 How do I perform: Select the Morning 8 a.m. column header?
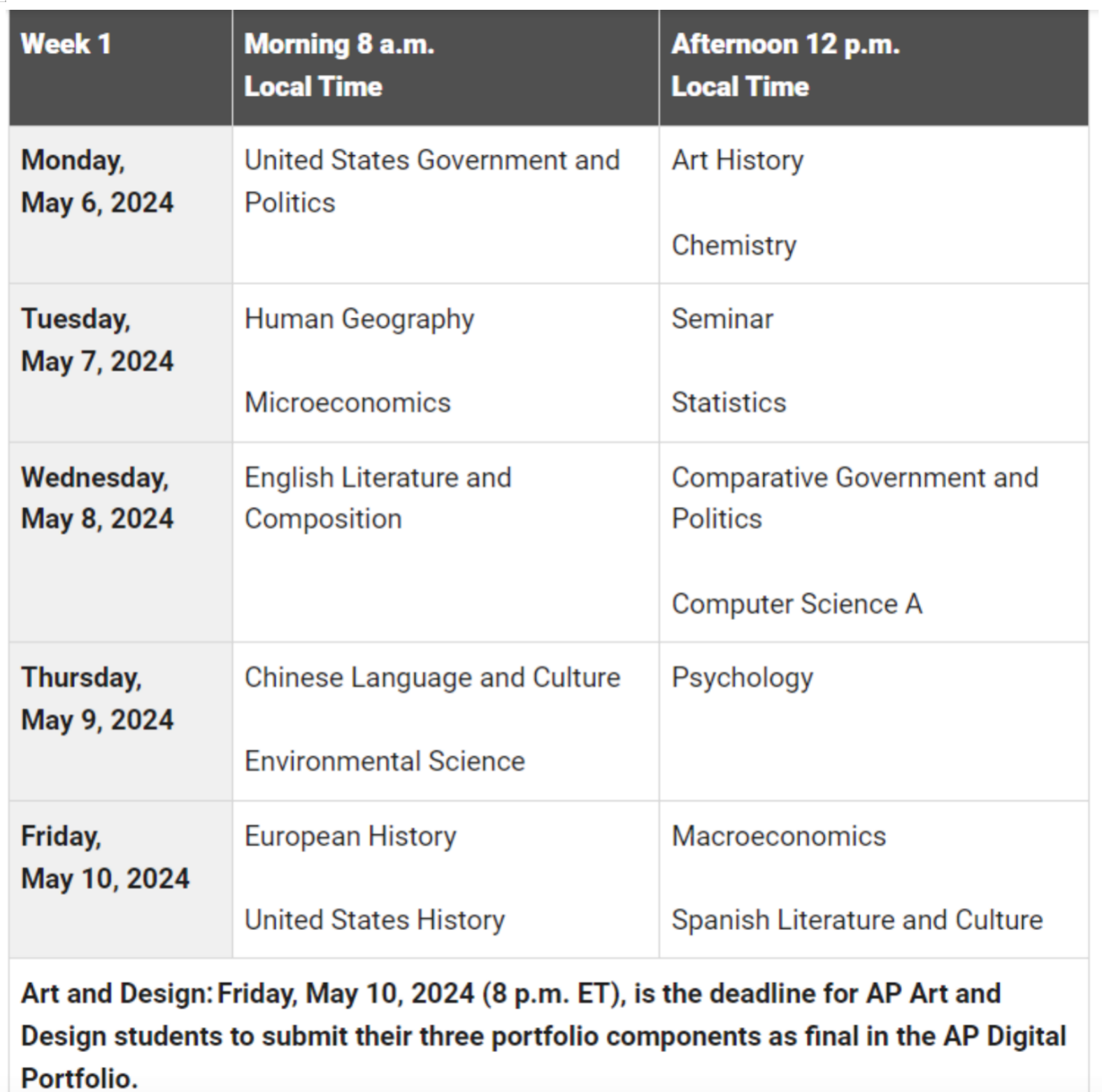445,68
